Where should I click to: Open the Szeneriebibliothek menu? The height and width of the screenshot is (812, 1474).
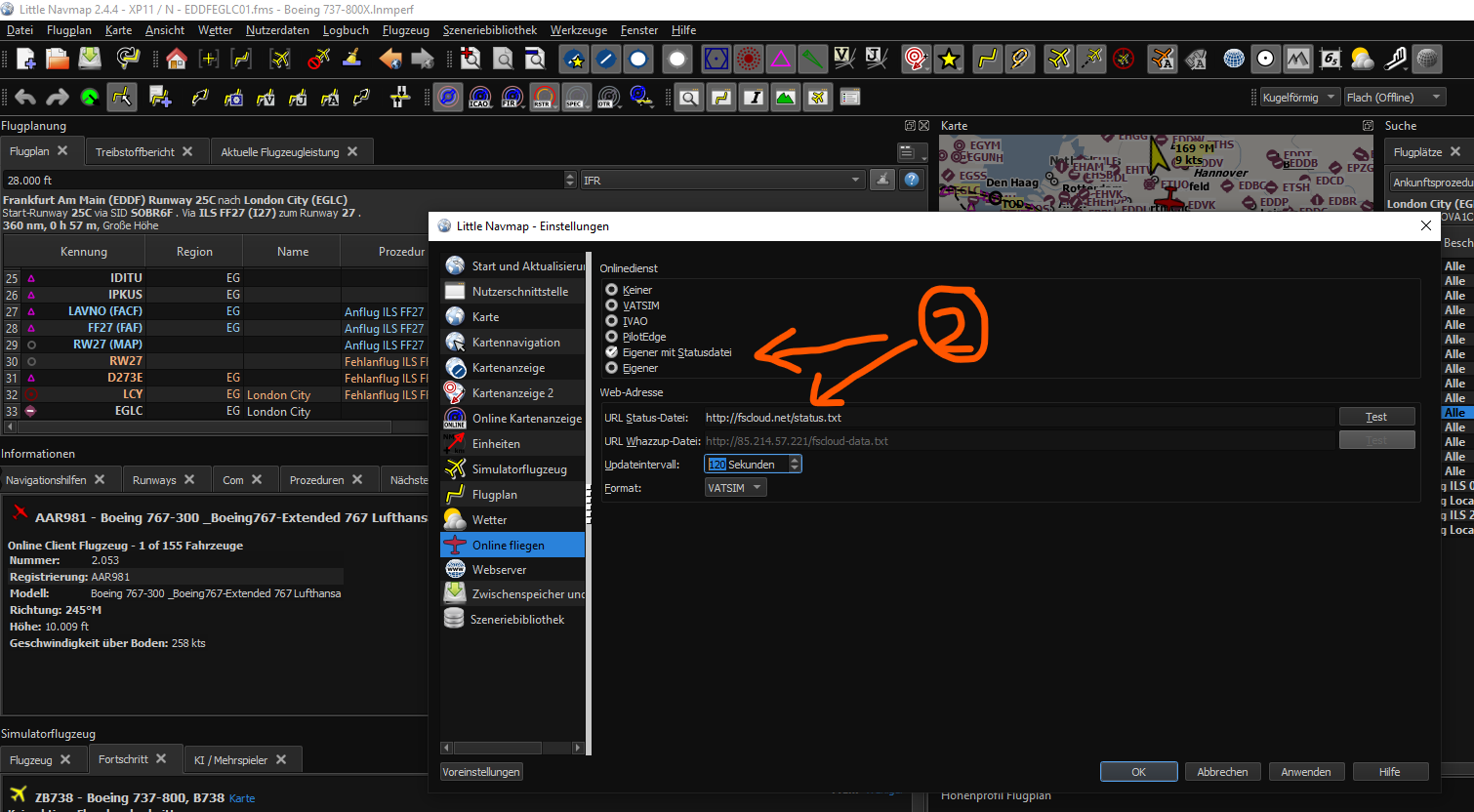(x=489, y=30)
